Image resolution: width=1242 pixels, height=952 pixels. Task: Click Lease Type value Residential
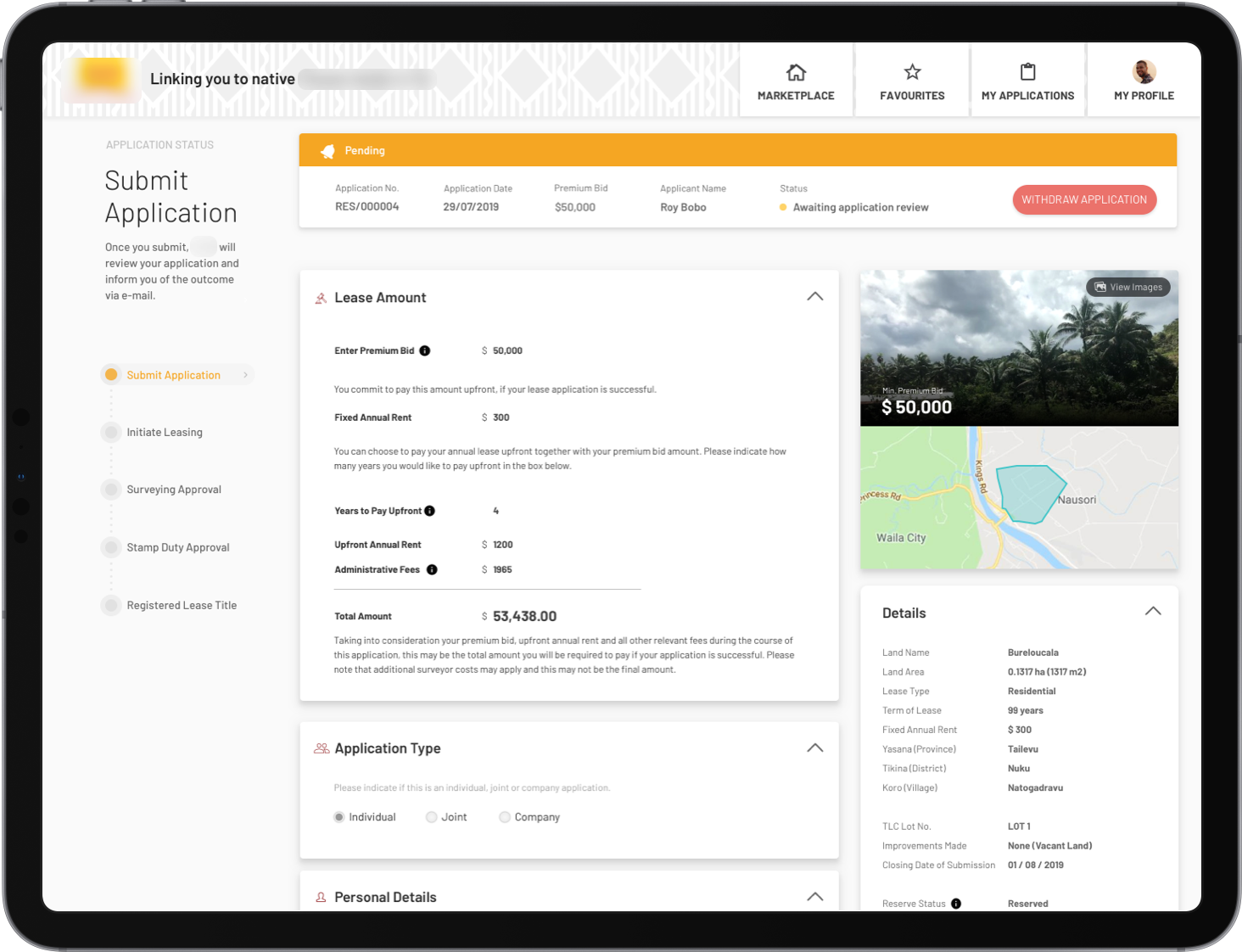(x=1032, y=692)
